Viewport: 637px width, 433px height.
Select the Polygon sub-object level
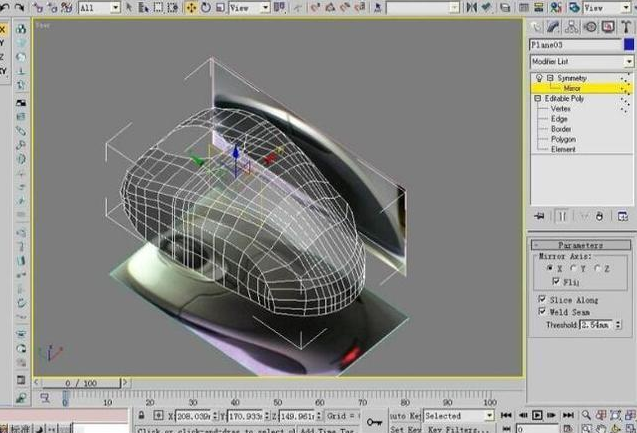pos(563,139)
